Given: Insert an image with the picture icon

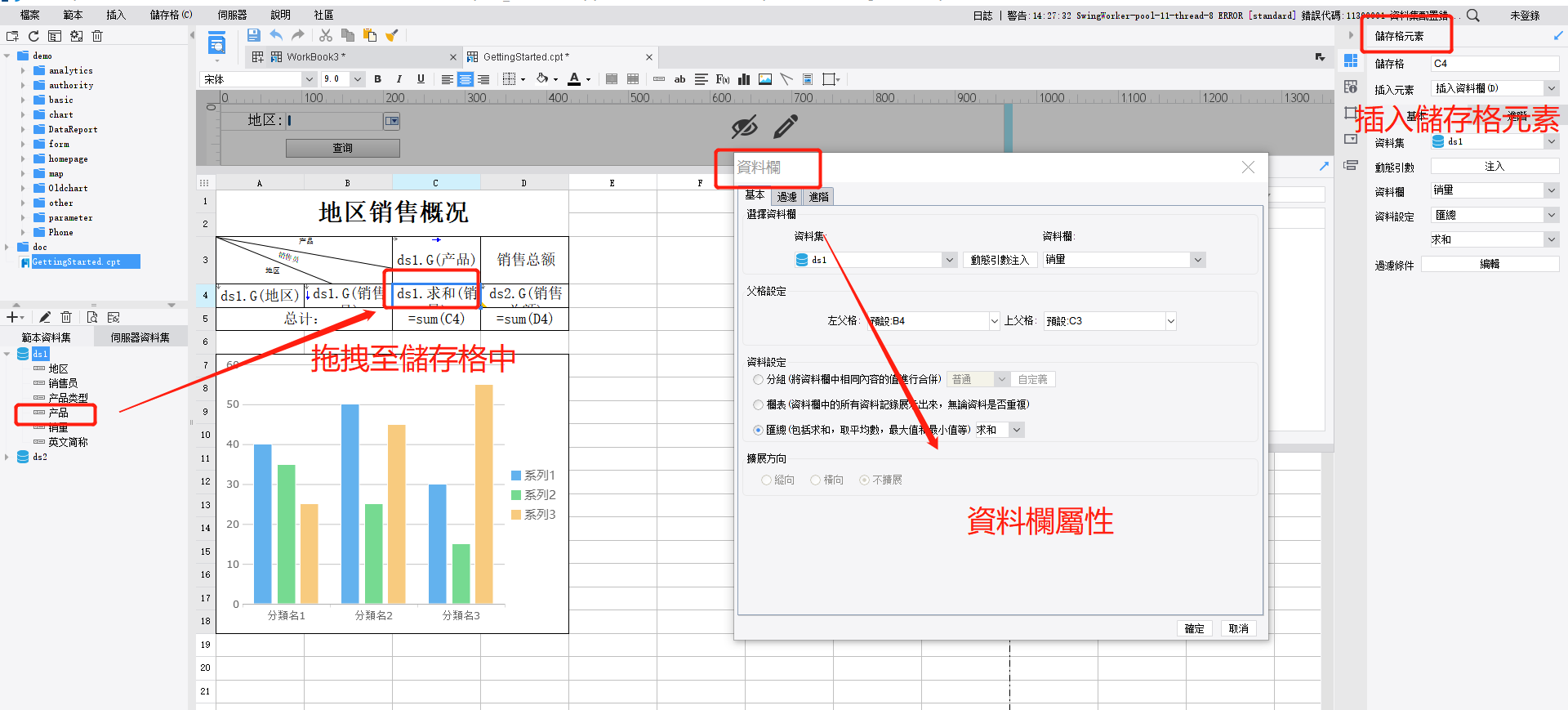Looking at the screenshot, I should pyautogui.click(x=765, y=79).
